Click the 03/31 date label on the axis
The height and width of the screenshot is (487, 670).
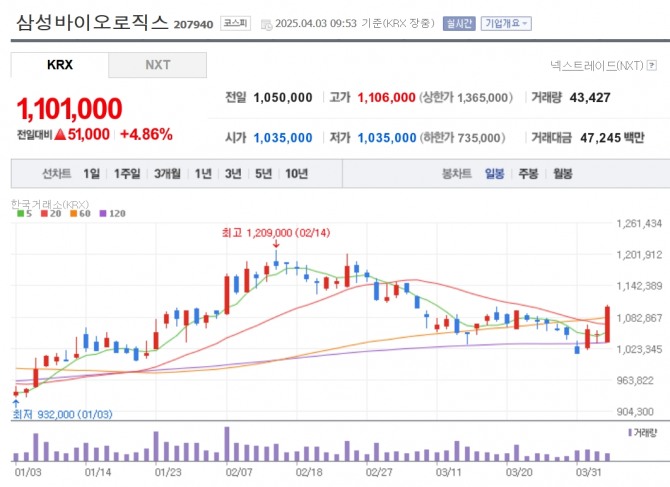pyautogui.click(x=589, y=472)
